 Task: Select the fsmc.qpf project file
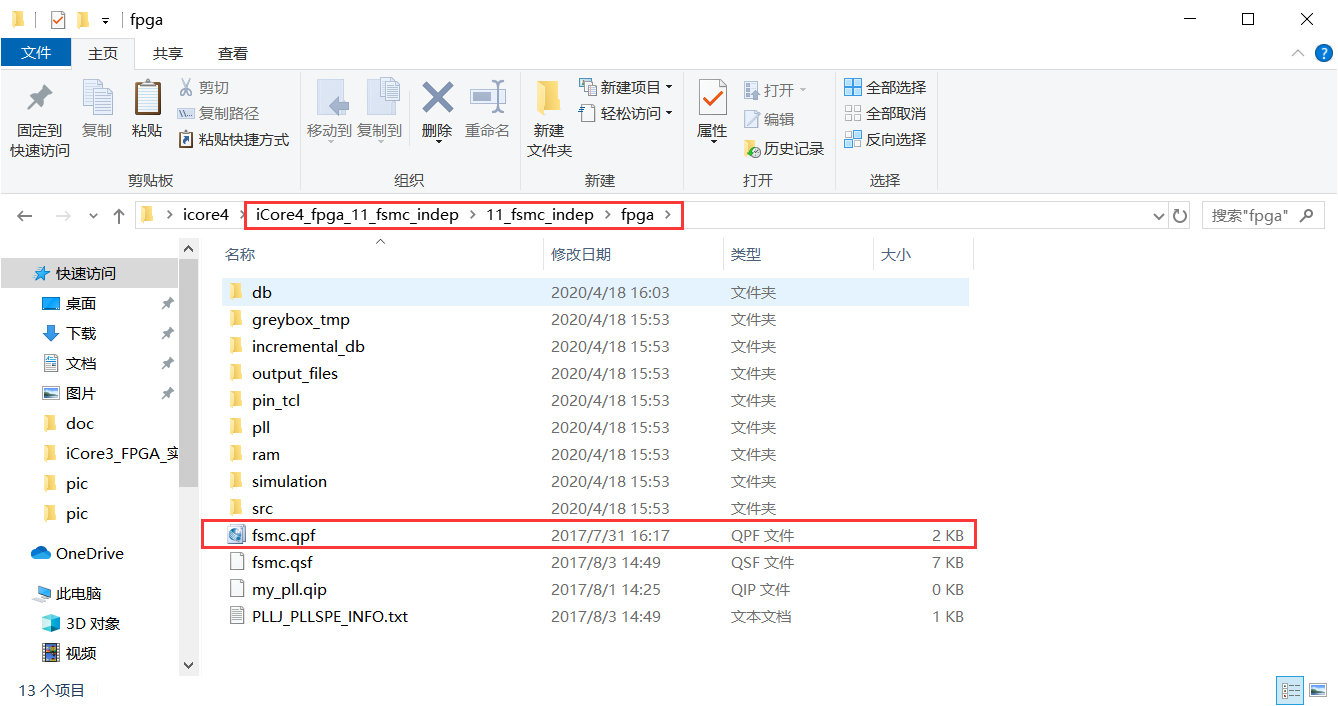pyautogui.click(x=284, y=536)
